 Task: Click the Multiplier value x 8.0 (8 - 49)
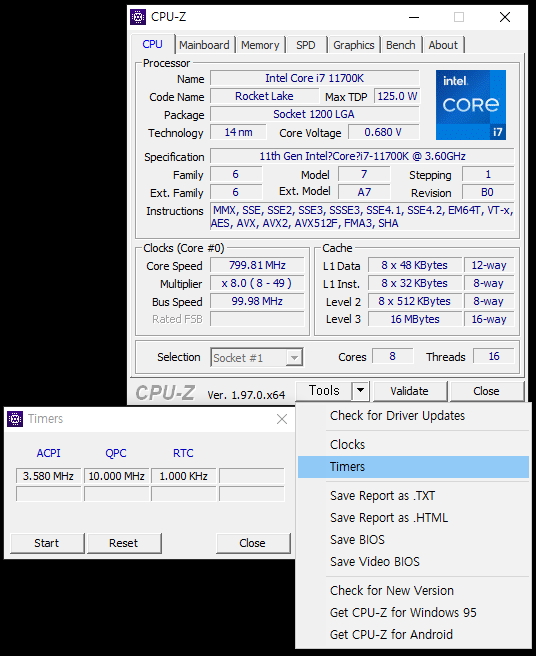[257, 283]
